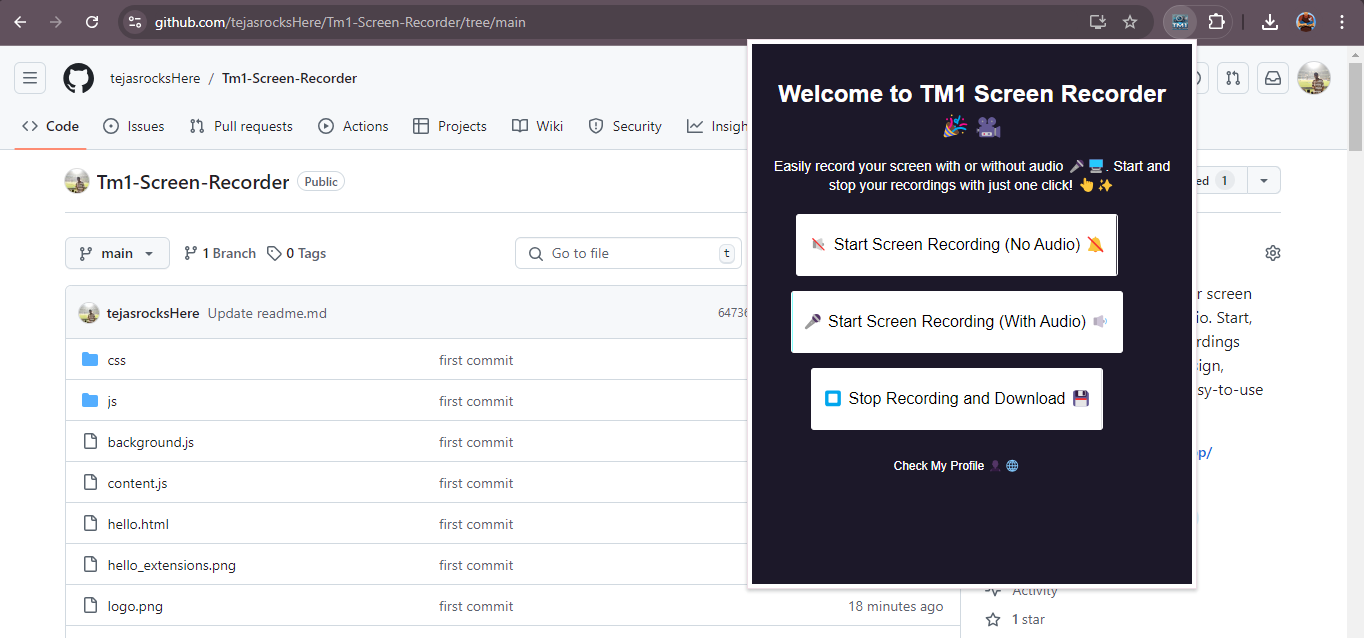Expand the star button dropdown arrow
This screenshot has height=638, width=1364.
1264,180
